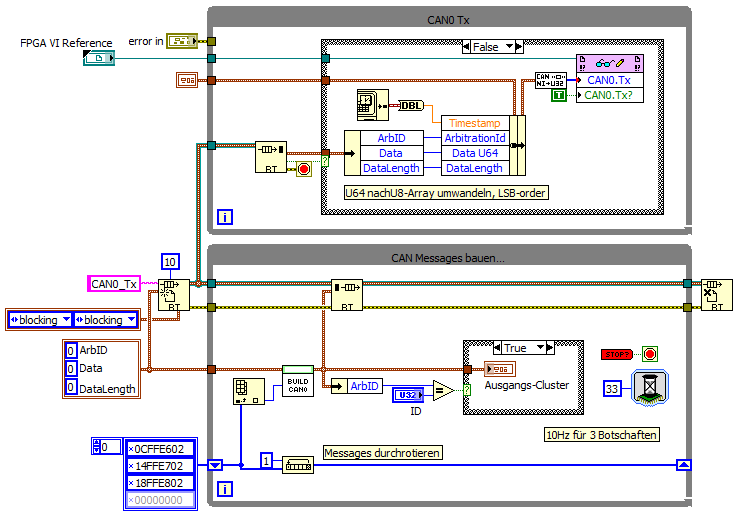Go to previous case on True case structure
Screen dimensions: 740x514
[x=497, y=348]
